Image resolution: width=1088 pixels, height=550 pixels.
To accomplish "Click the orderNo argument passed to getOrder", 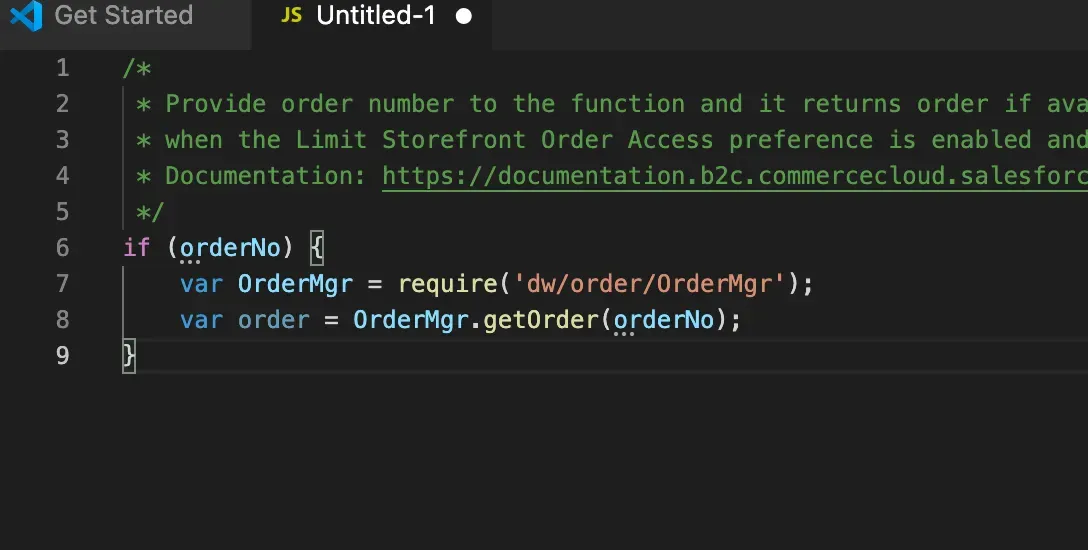I will (x=664, y=320).
